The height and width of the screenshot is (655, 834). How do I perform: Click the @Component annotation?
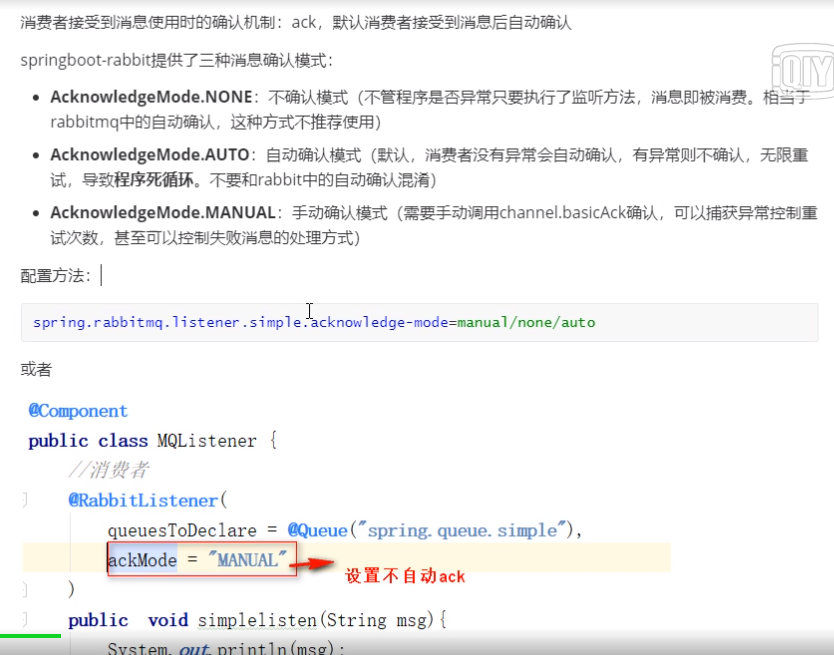[78, 411]
